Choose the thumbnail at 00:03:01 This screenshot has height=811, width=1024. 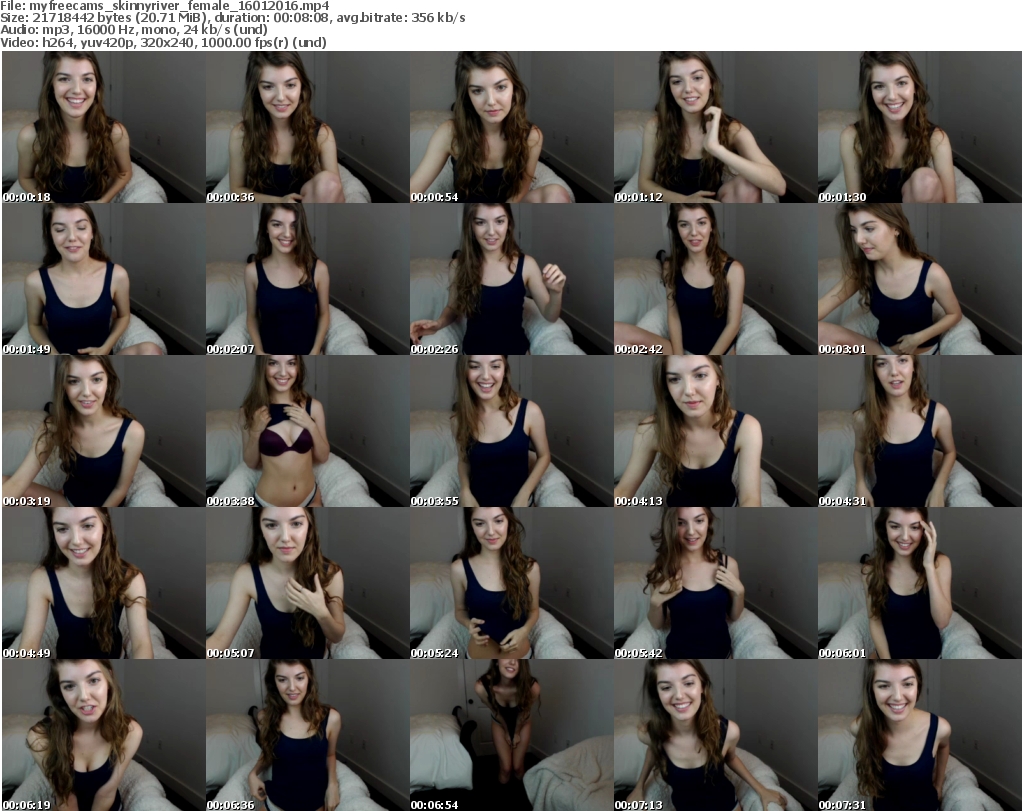click(x=920, y=279)
